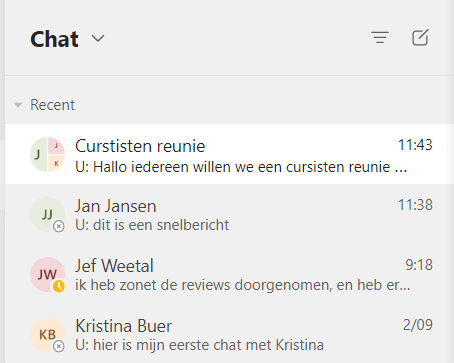Open the Jef Weetal conversation
This screenshot has height=363, width=454.
click(x=229, y=274)
